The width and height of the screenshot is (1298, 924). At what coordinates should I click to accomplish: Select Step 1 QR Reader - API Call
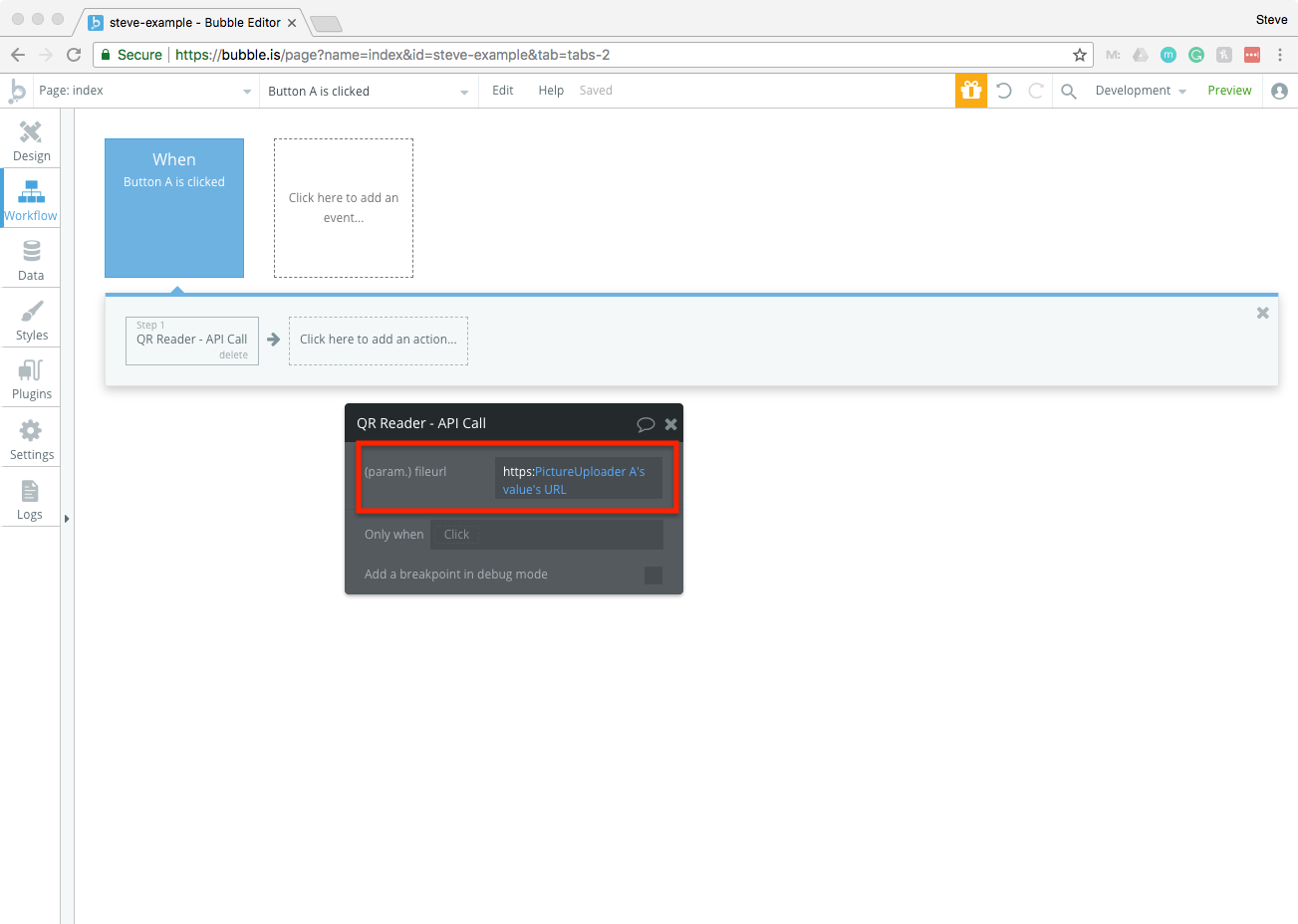192,341
